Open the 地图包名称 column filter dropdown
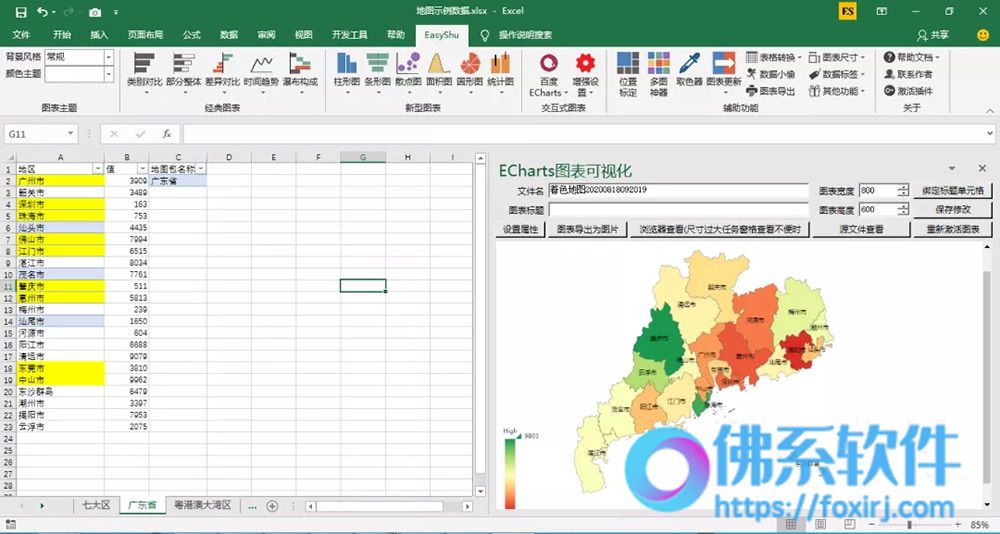 pyautogui.click(x=201, y=168)
